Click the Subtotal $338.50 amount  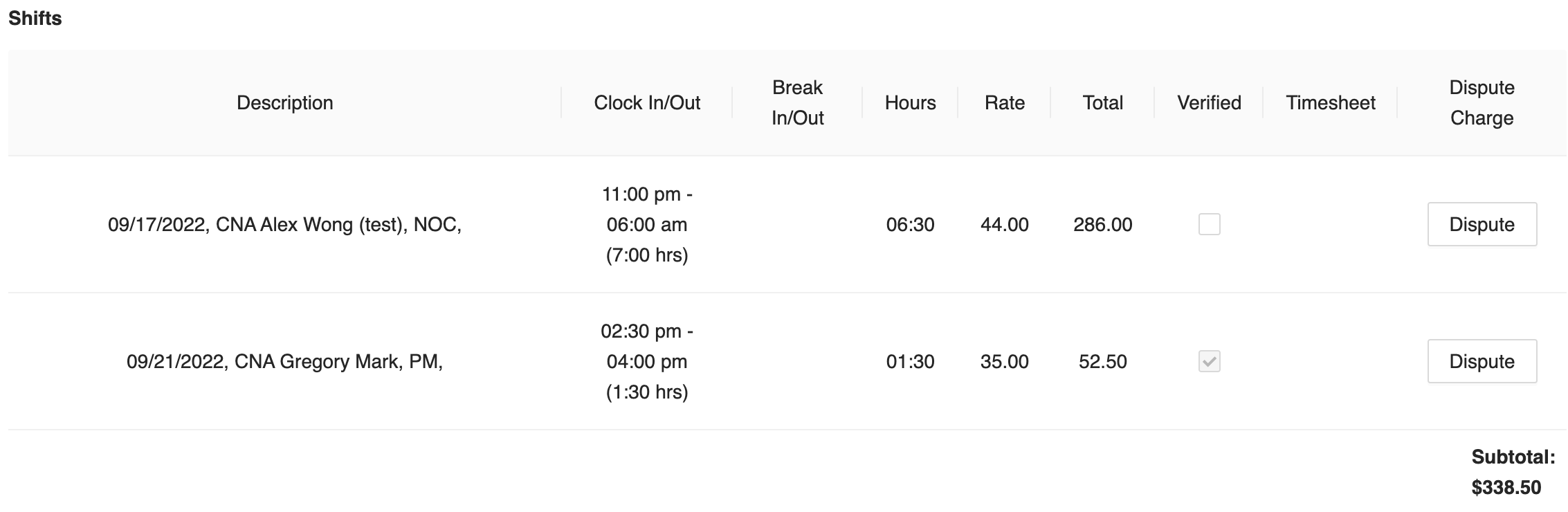pyautogui.click(x=1506, y=487)
